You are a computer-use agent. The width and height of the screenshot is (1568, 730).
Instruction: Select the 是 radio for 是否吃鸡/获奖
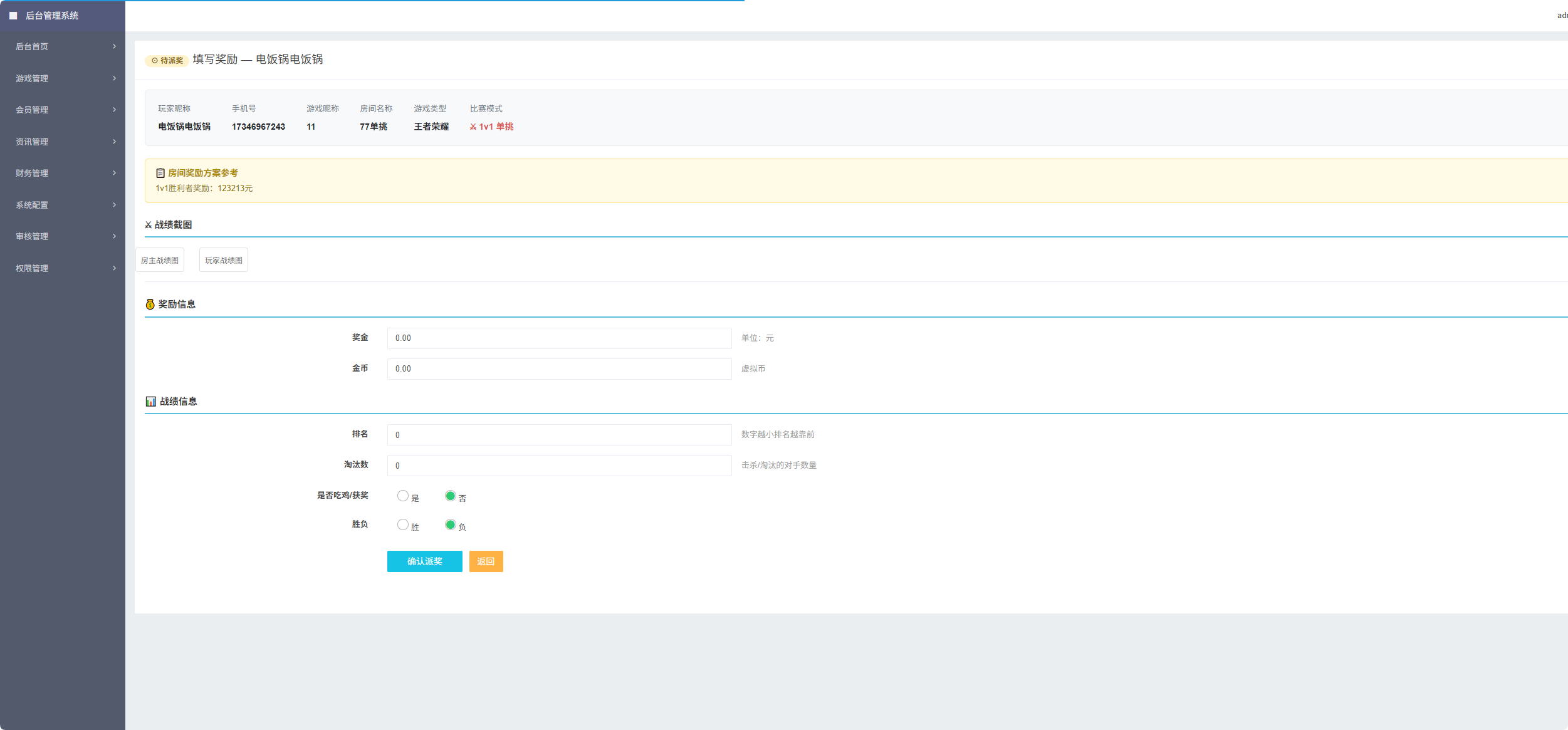[x=403, y=496]
